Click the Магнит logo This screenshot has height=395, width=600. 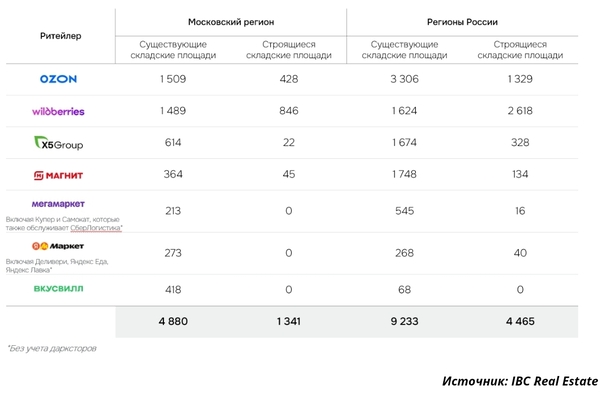click(x=58, y=175)
